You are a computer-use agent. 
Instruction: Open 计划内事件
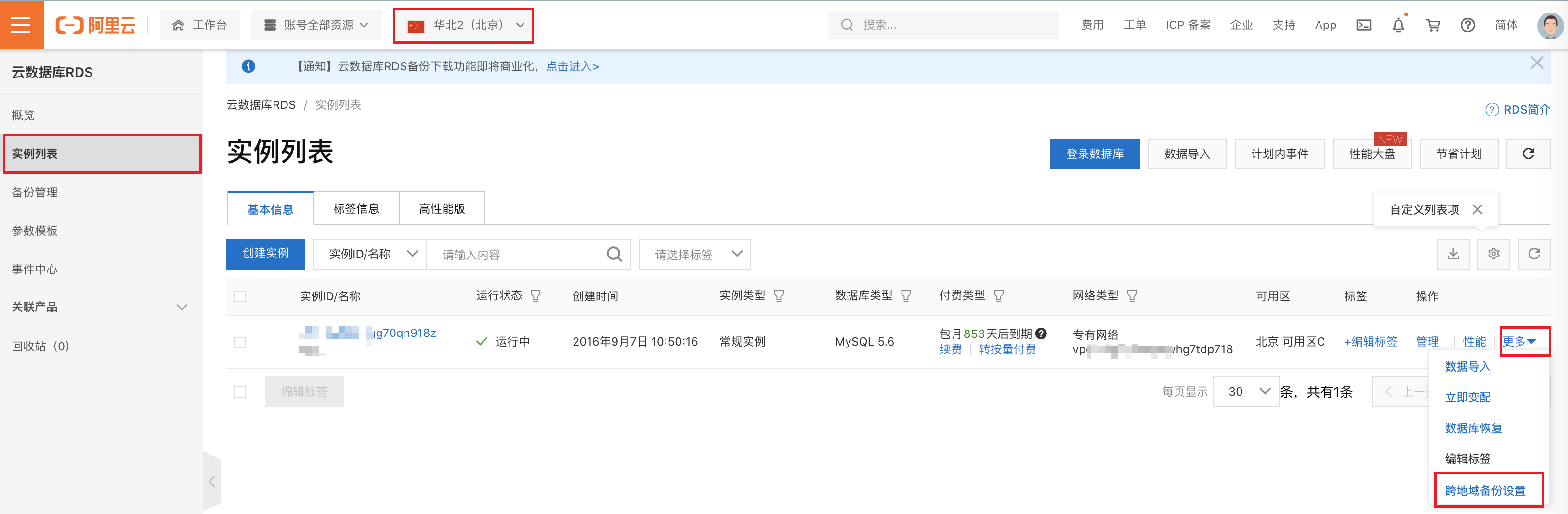(x=1280, y=154)
